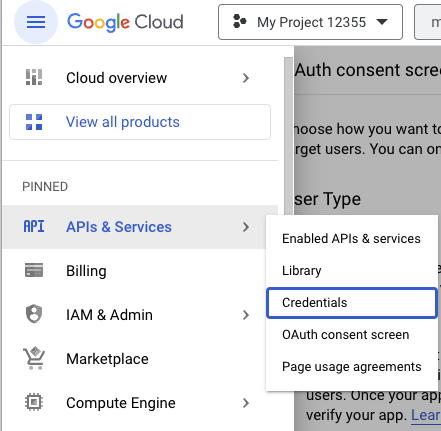Click the Marketplace cart icon
441x431 pixels.
[x=34, y=358]
